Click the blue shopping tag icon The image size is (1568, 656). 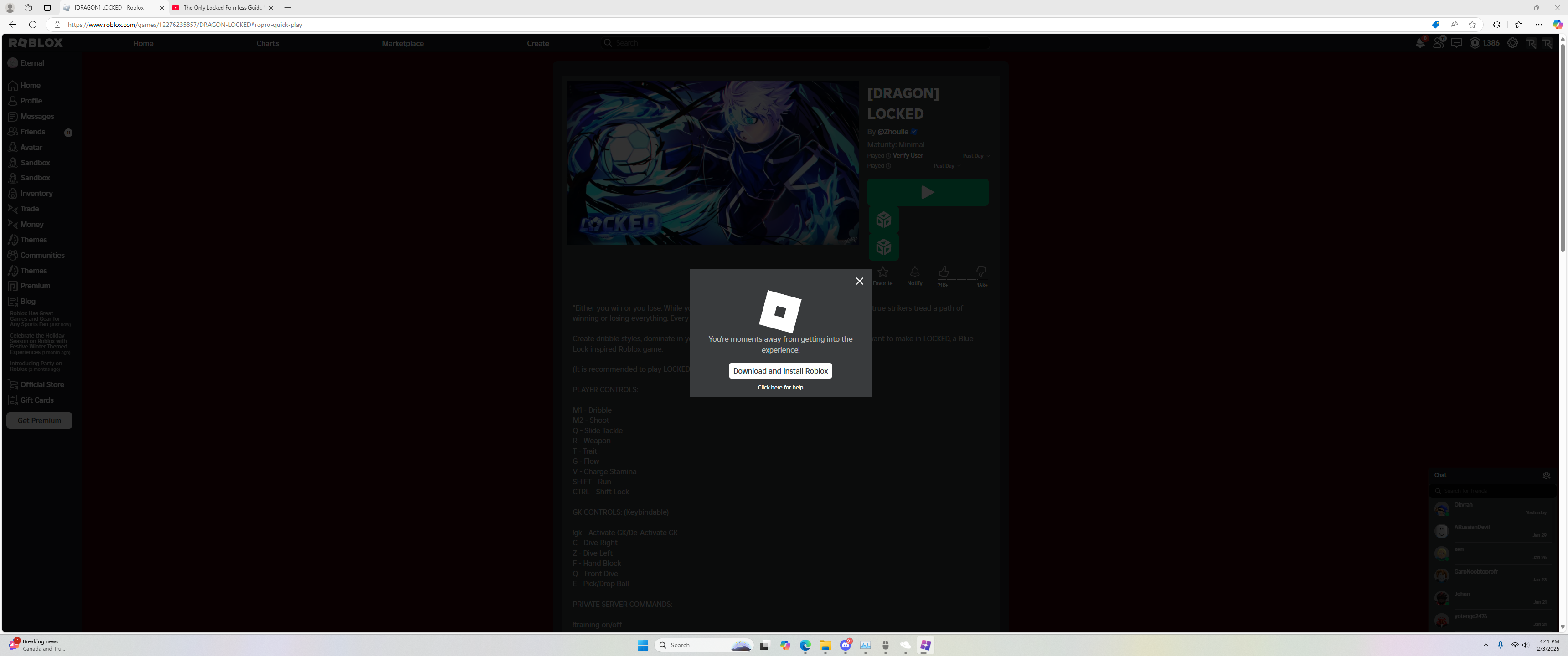[x=1435, y=24]
